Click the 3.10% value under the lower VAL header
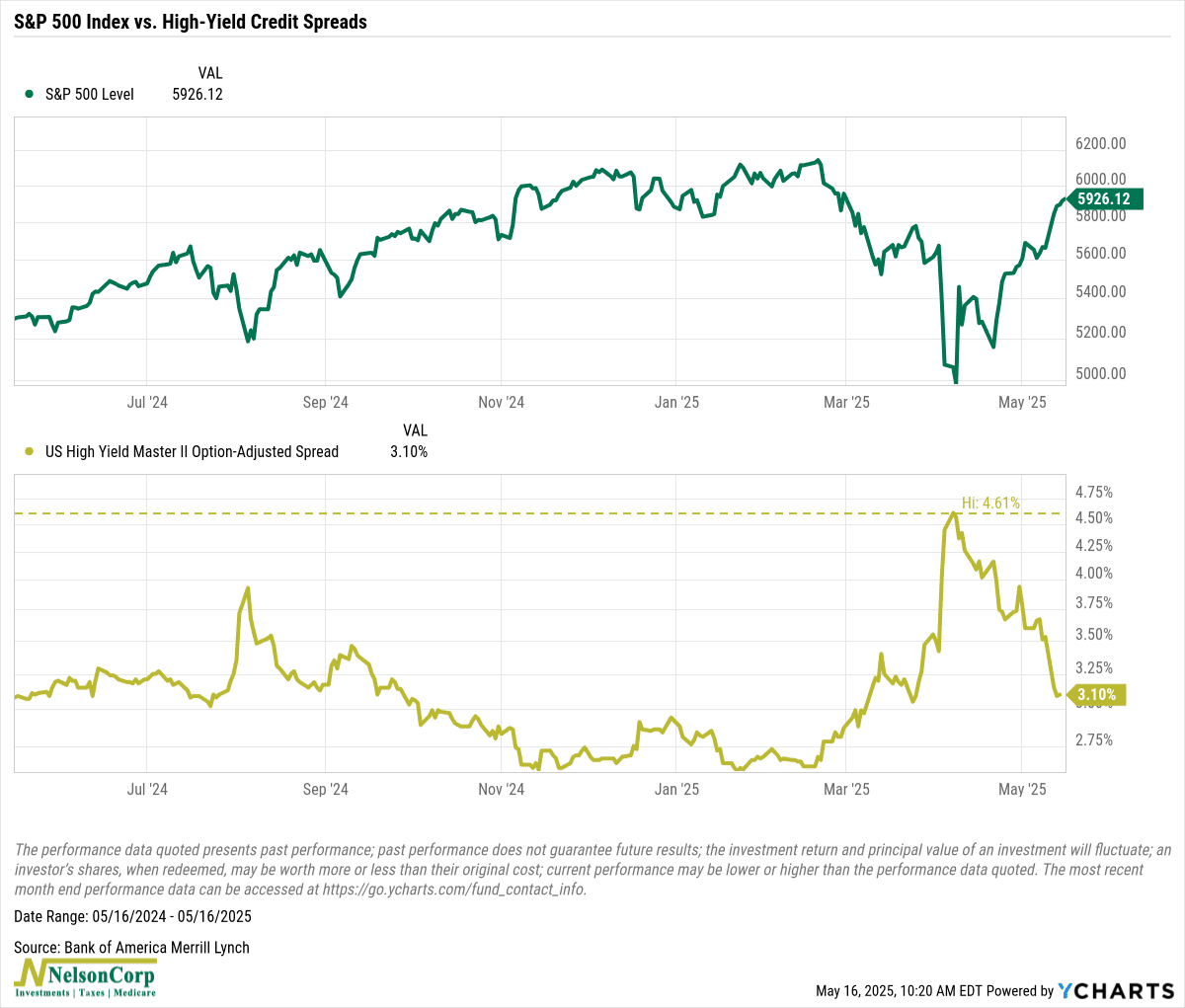 [x=408, y=452]
